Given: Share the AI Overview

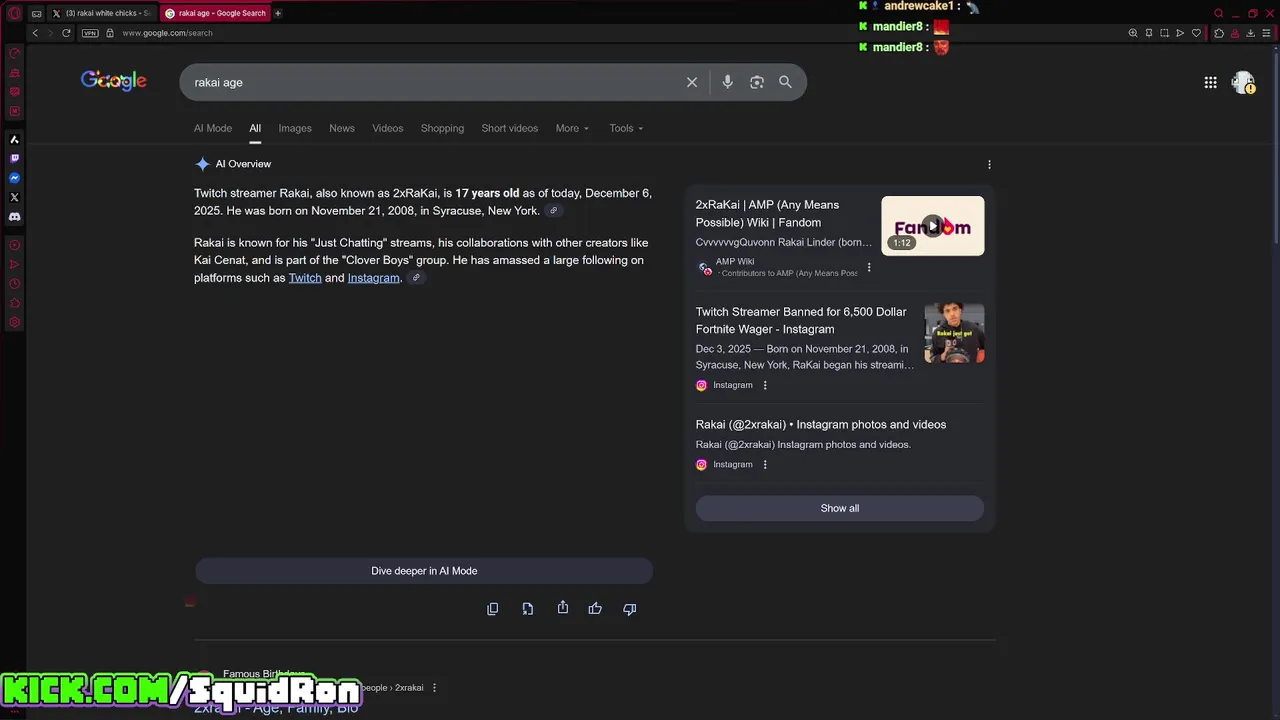Looking at the screenshot, I should pyautogui.click(x=563, y=608).
